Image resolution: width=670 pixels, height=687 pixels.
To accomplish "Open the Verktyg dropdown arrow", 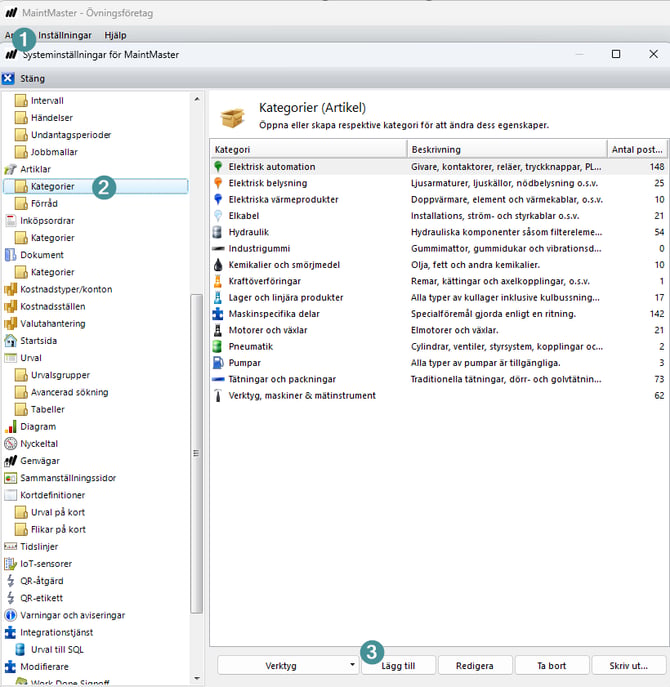I will 352,665.
